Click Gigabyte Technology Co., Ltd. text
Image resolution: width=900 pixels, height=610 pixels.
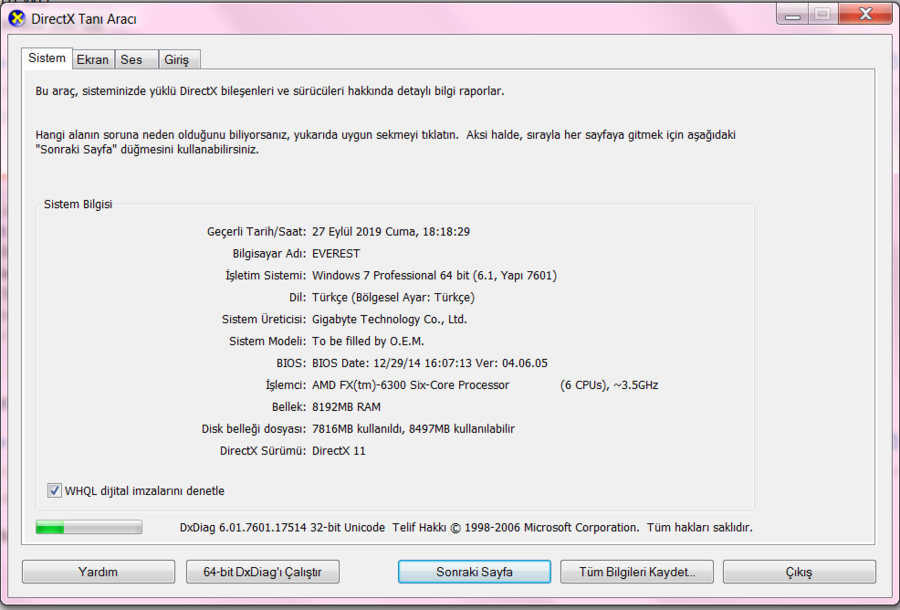pyautogui.click(x=389, y=319)
